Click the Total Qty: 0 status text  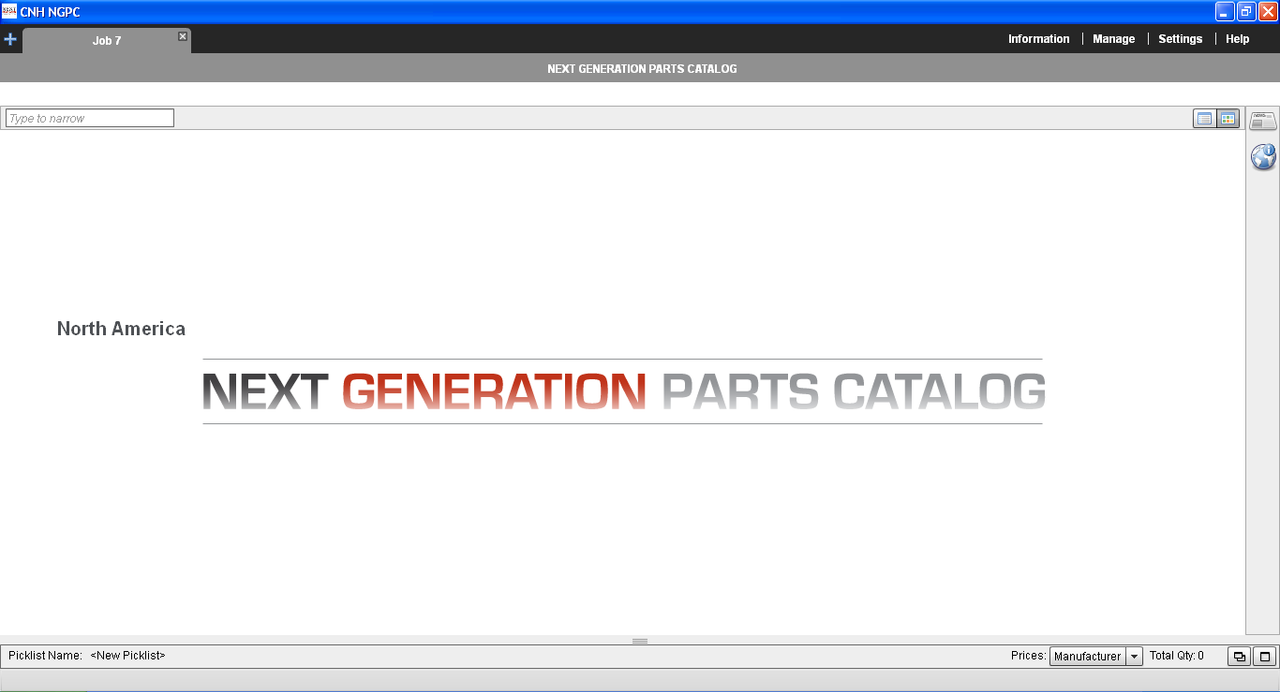tap(1177, 656)
